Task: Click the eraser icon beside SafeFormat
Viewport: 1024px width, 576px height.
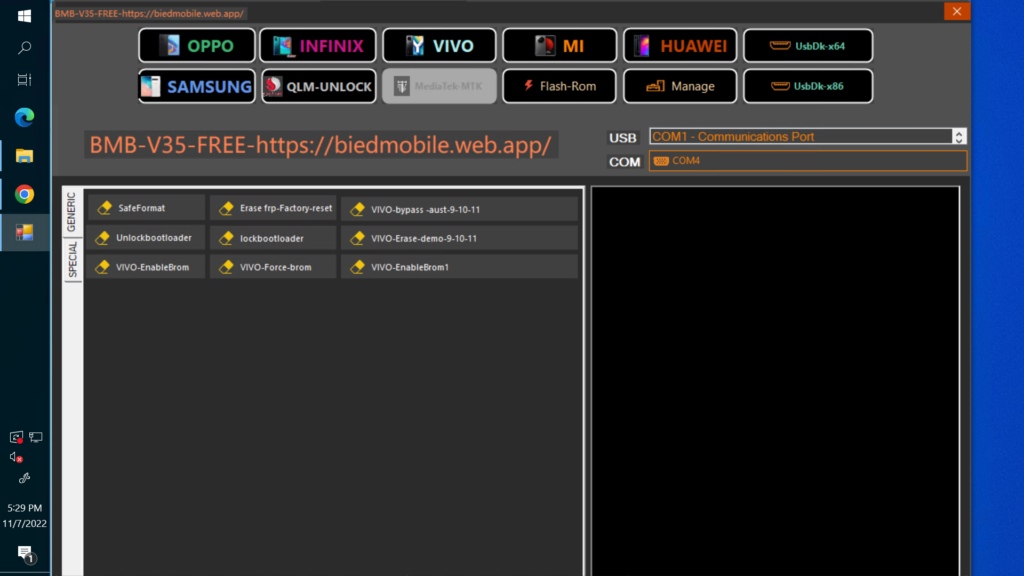Action: pos(104,208)
